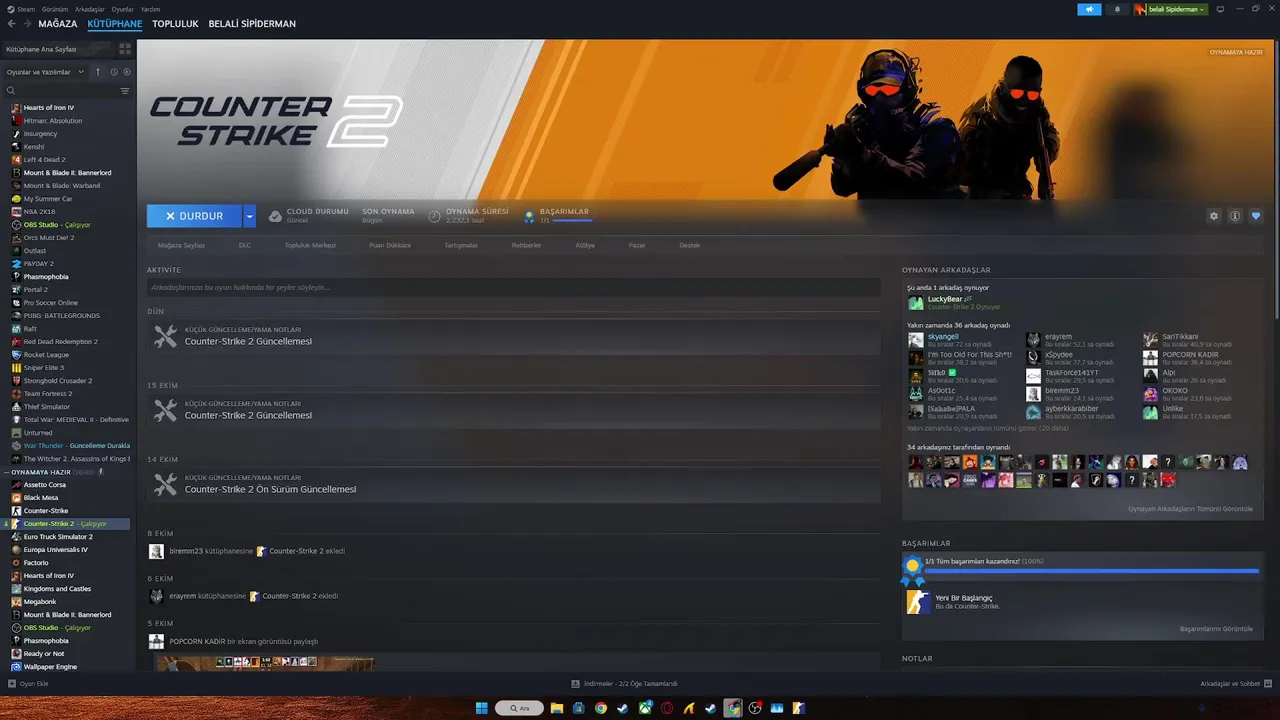Image resolution: width=1280 pixels, height=720 pixels.
Task: Click the Oyun Ekle plus icon
Action: [x=11, y=684]
